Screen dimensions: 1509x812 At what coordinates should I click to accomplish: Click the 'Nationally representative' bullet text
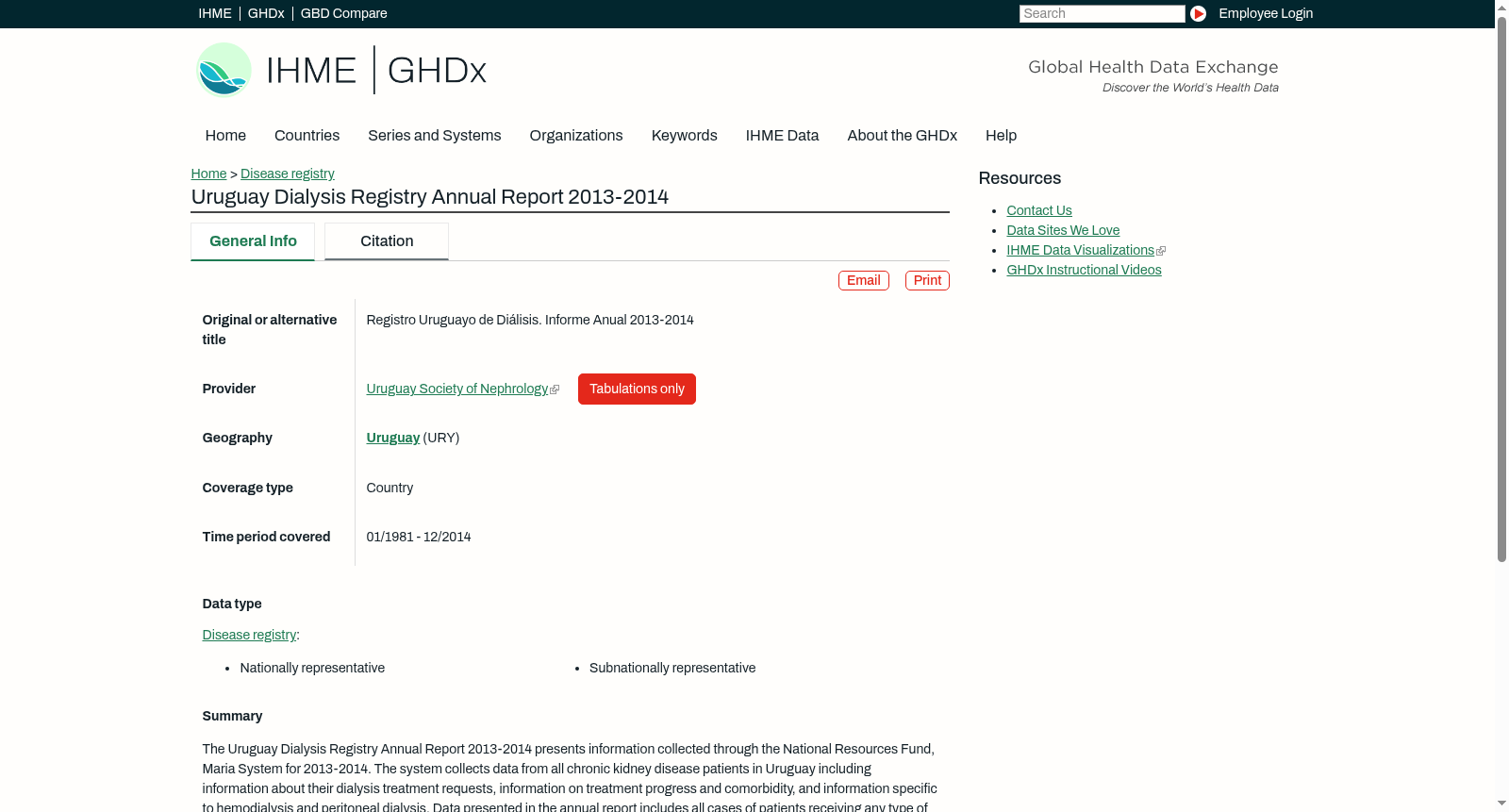click(312, 668)
